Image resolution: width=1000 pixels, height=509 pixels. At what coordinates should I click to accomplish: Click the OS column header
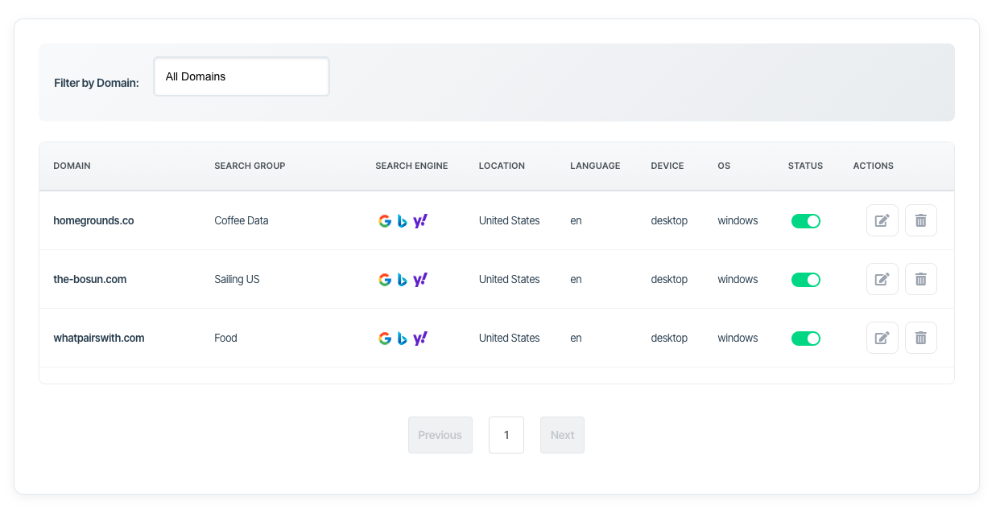(724, 166)
